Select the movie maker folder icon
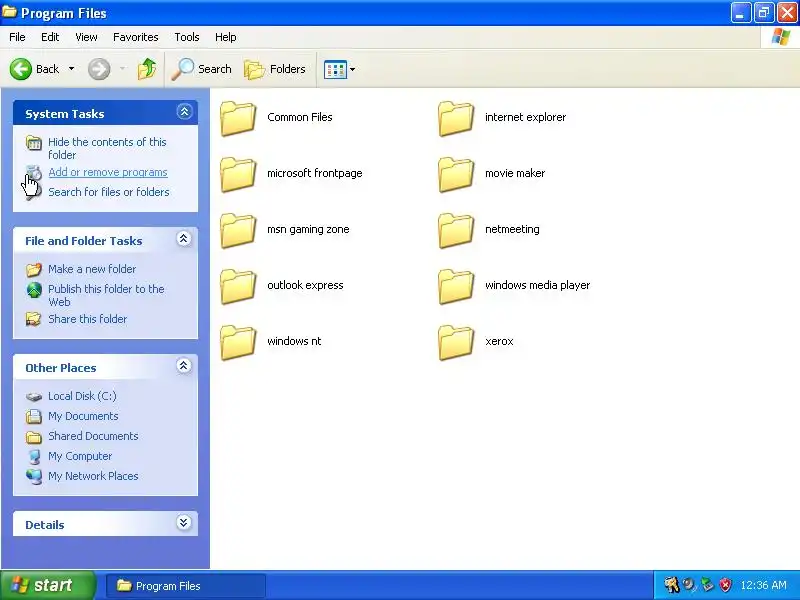 456,174
